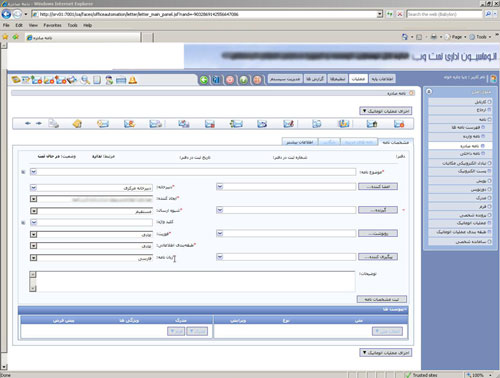Click the red round icon beside green arrow
500x378 pixels.
click(230, 80)
